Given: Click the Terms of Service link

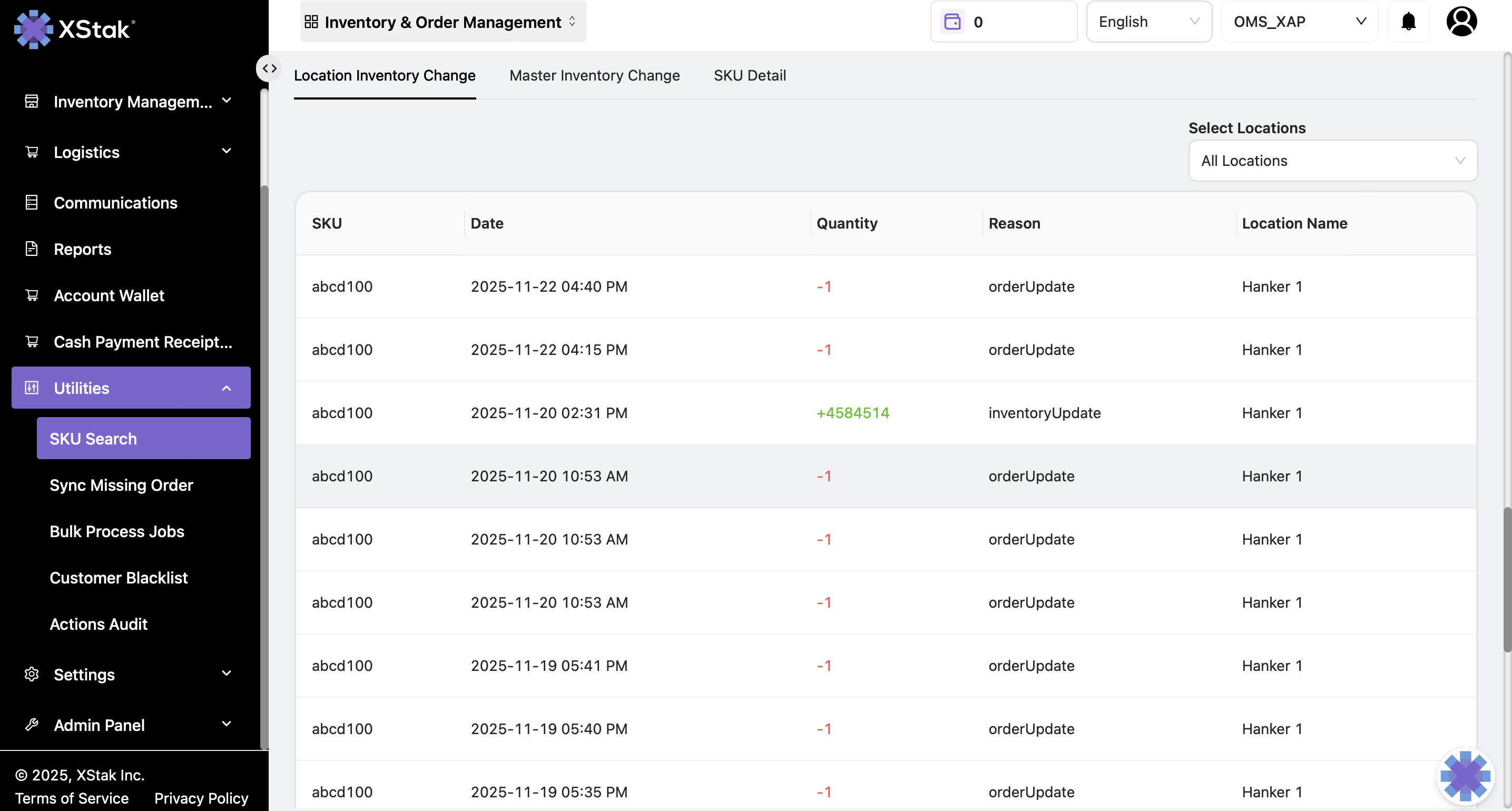Looking at the screenshot, I should [72, 798].
